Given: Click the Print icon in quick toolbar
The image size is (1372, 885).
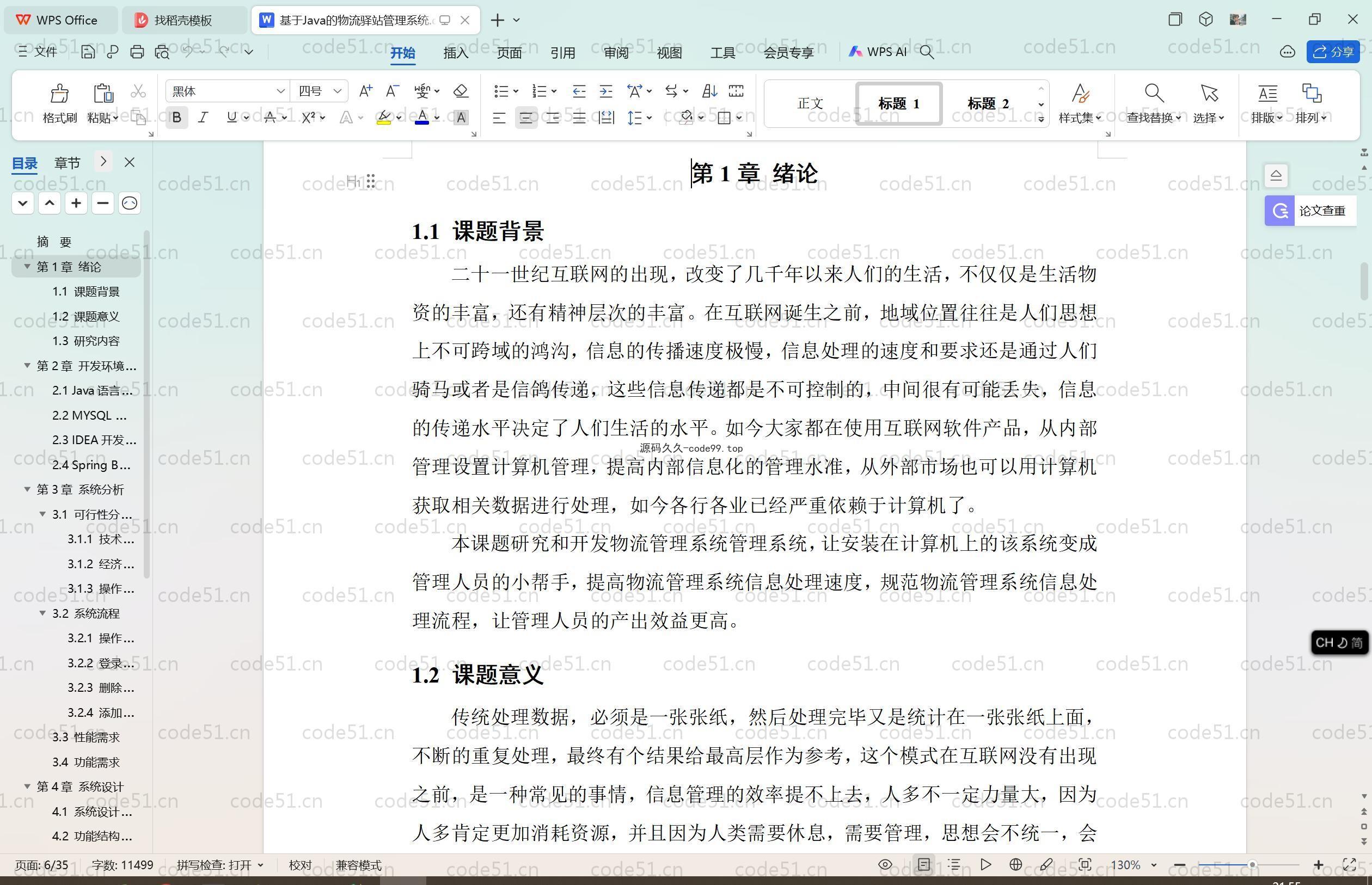Looking at the screenshot, I should pyautogui.click(x=137, y=52).
